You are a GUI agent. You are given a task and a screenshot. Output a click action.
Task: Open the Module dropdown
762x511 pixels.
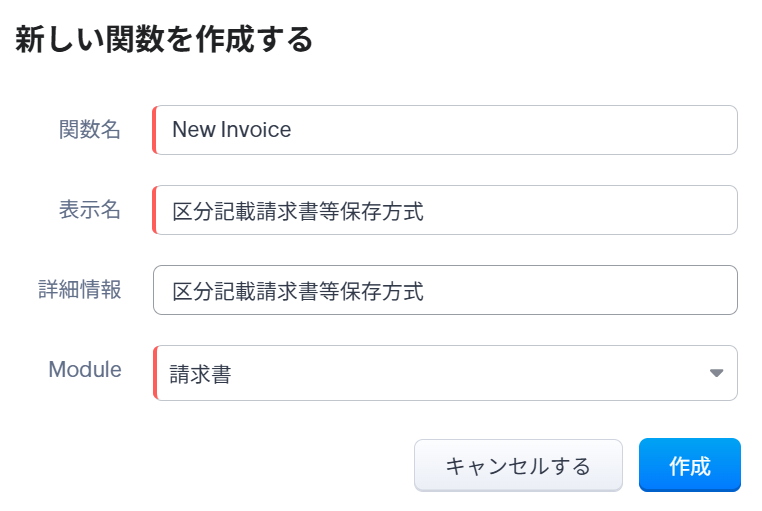[445, 373]
